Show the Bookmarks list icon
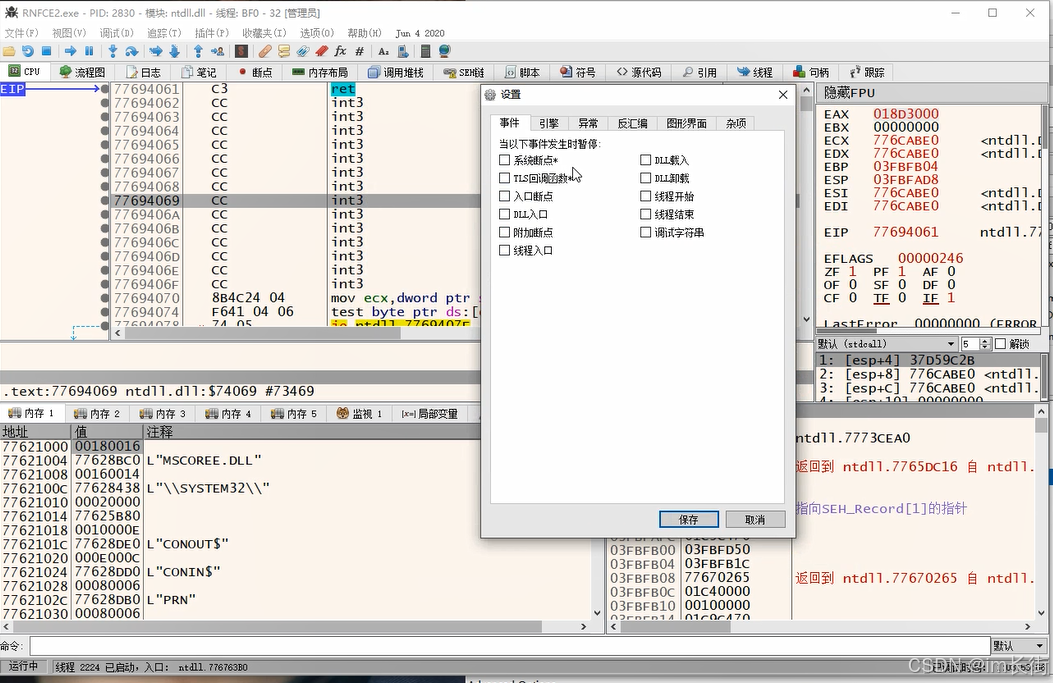 click(x=322, y=51)
